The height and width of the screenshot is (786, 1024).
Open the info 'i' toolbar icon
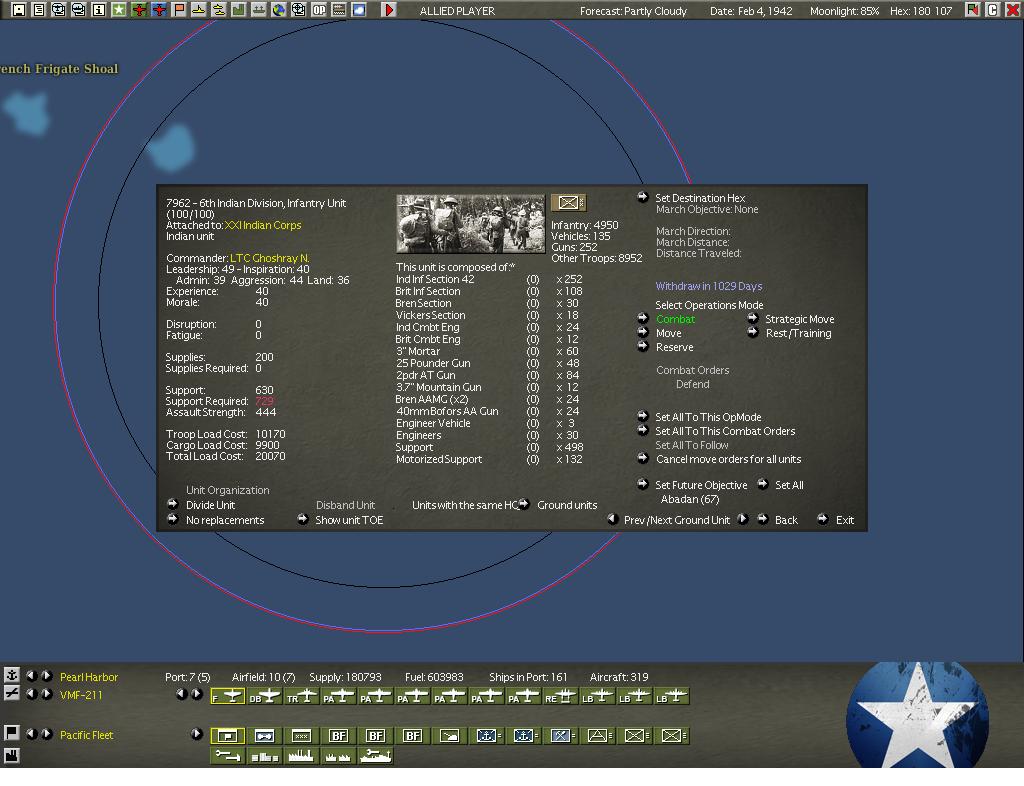tap(99, 10)
